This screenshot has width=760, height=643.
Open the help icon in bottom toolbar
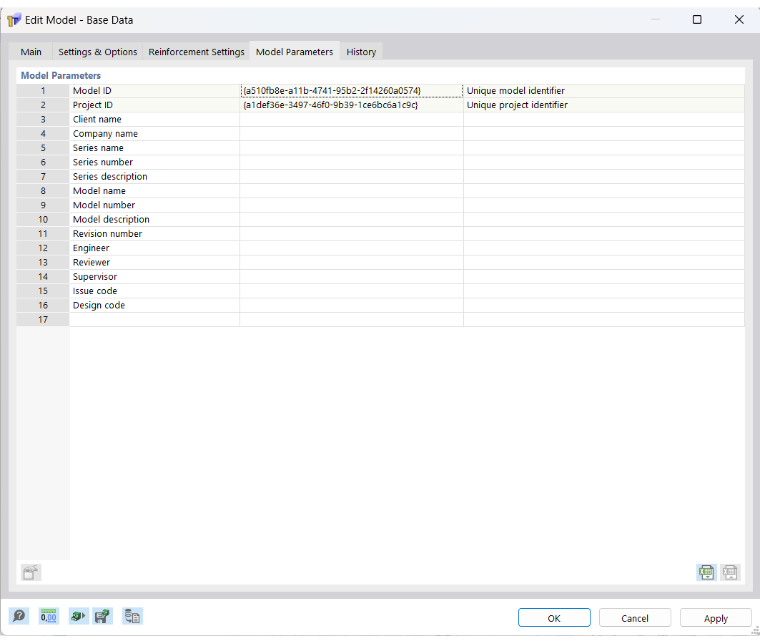(x=19, y=616)
